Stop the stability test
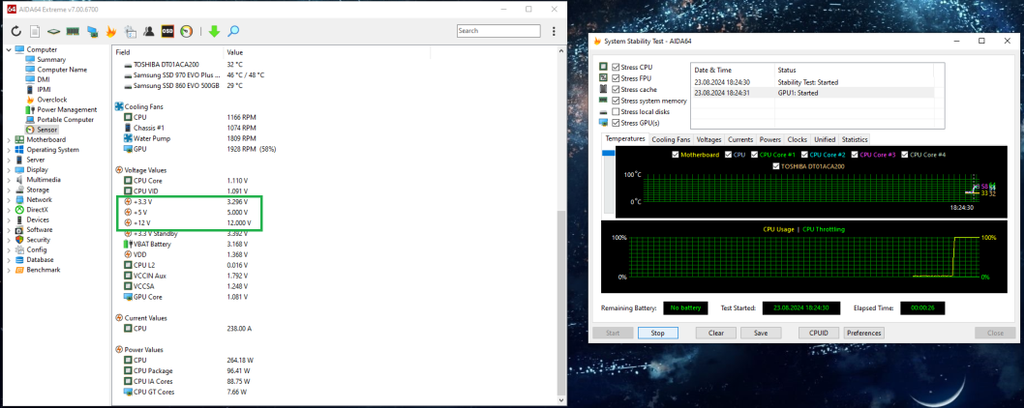 658,333
